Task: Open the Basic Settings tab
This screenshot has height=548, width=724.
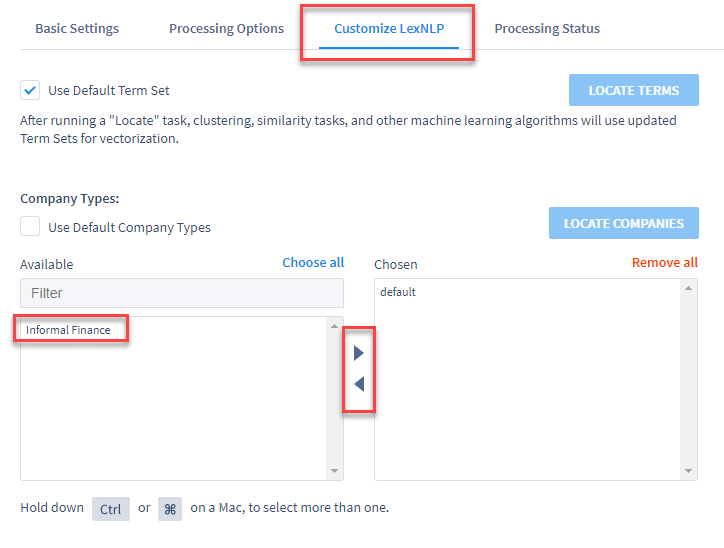Action: tap(77, 29)
